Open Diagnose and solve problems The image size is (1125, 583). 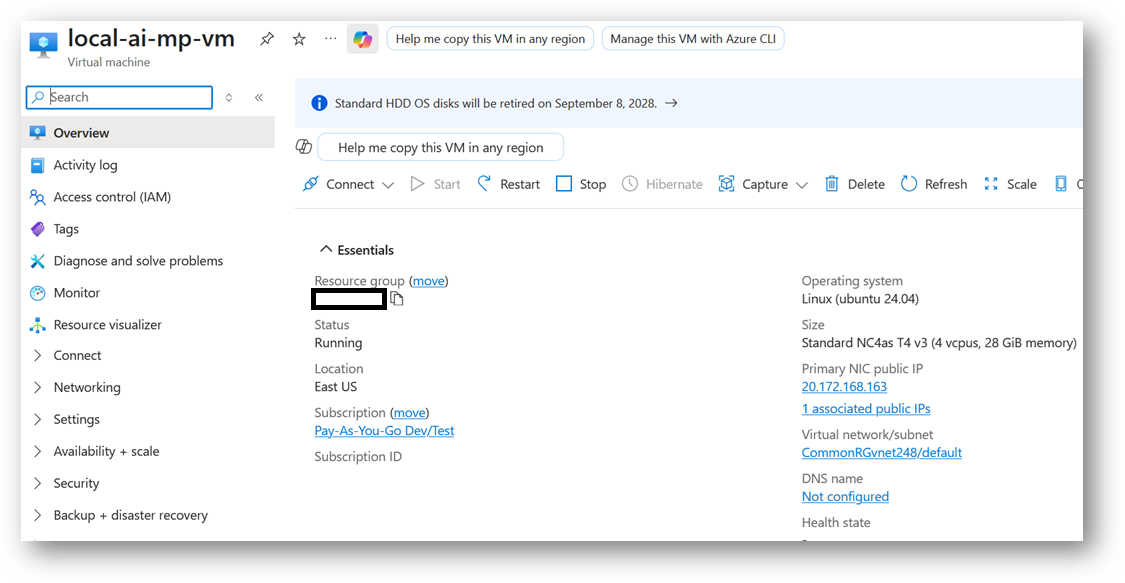click(x=138, y=260)
